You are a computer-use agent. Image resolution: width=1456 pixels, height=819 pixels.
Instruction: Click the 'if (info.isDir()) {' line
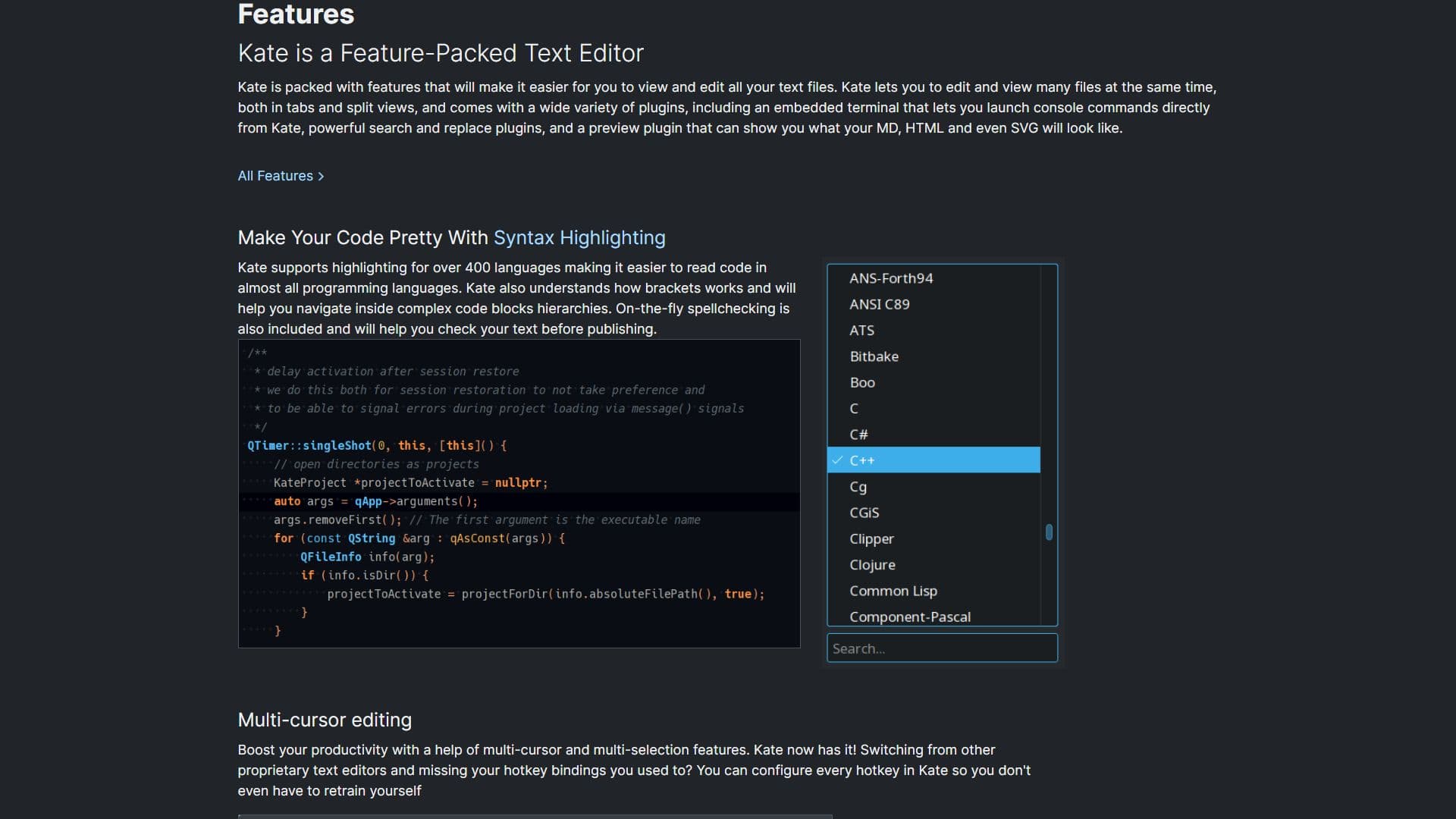[x=365, y=576]
